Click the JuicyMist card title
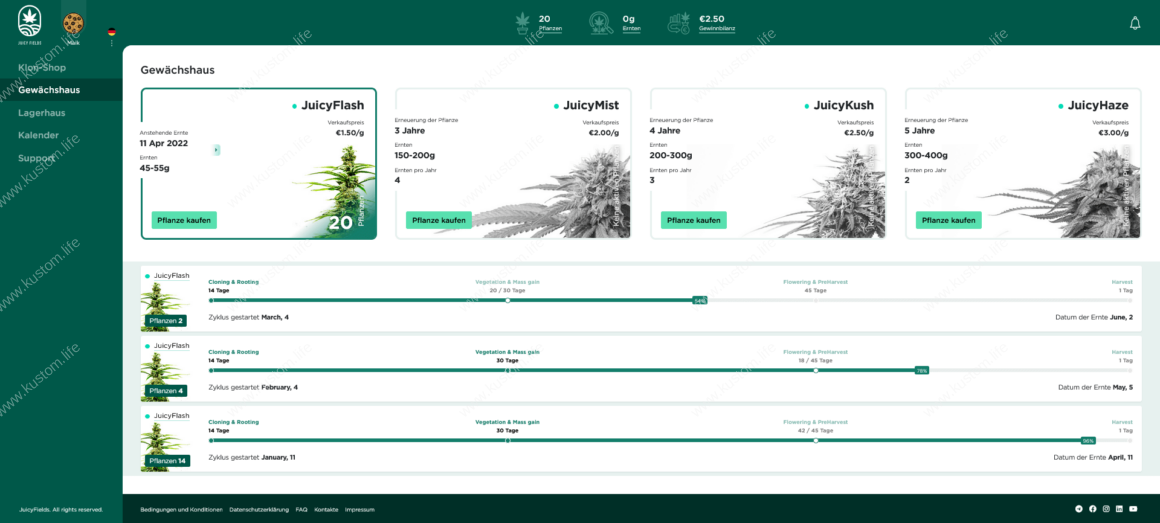 [591, 106]
